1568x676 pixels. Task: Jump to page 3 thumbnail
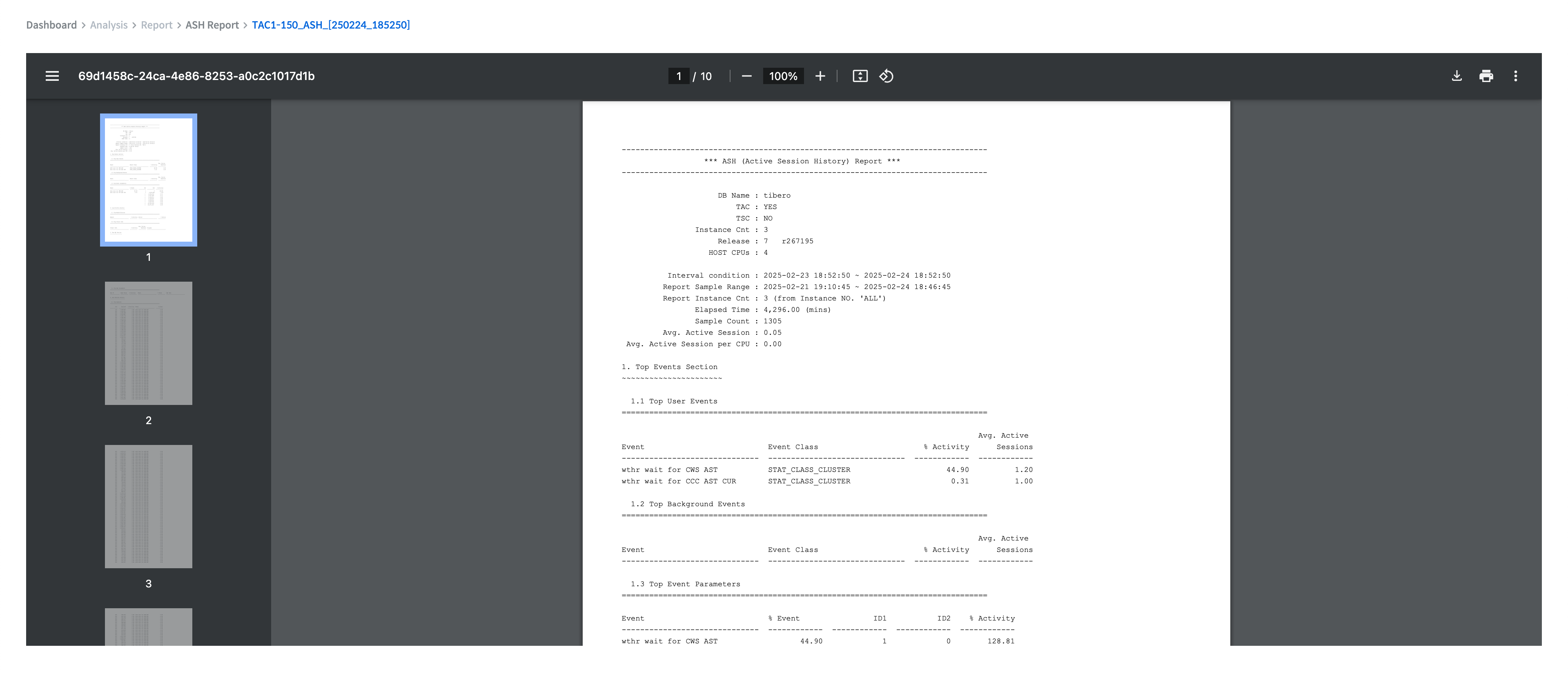pos(149,506)
